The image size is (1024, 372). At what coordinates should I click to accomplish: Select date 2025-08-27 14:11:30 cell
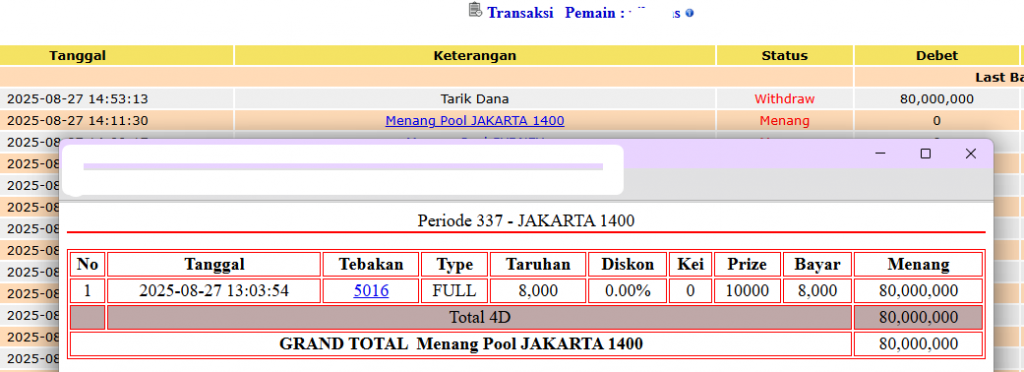coord(116,121)
